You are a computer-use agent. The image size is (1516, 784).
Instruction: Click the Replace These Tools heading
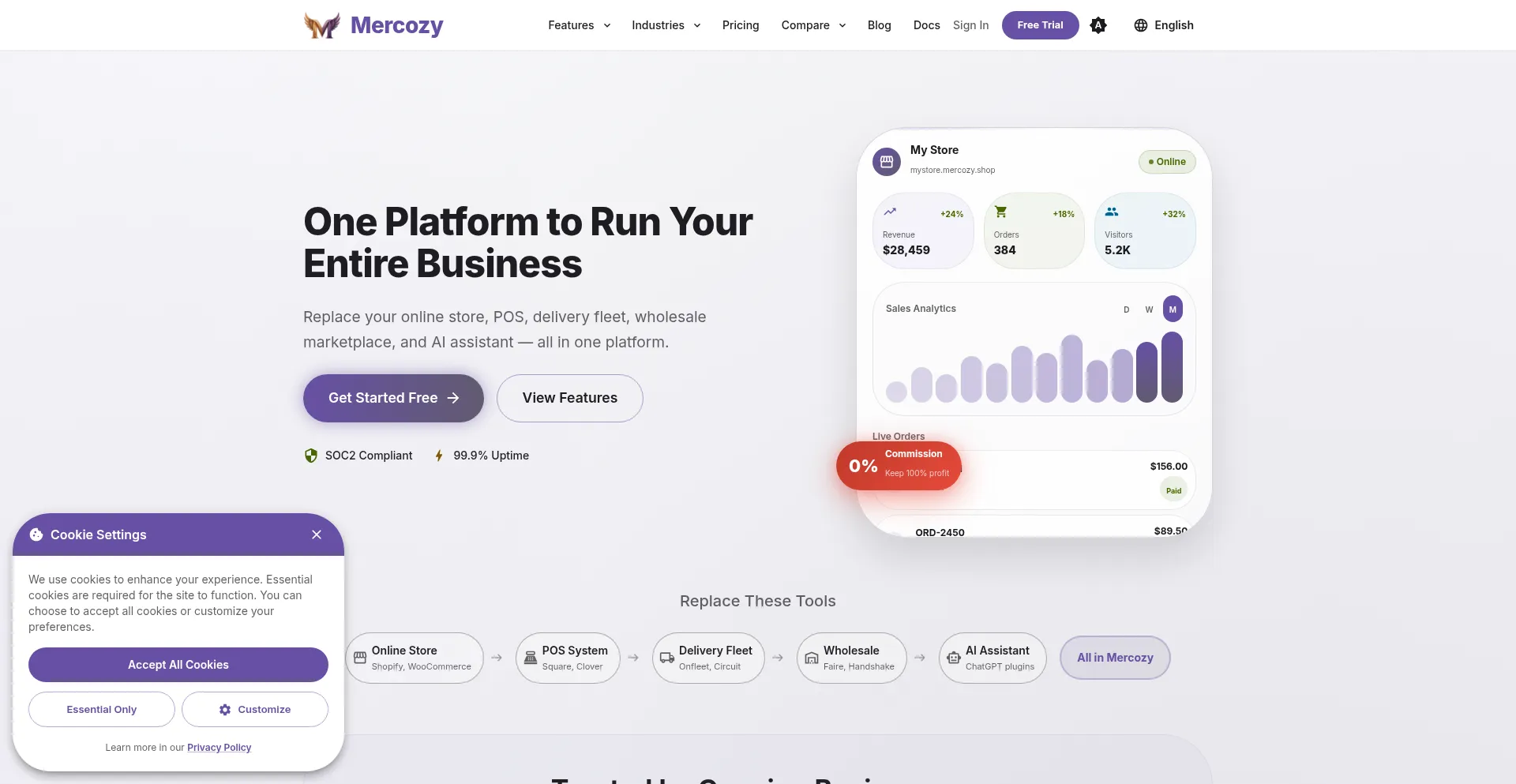pos(758,601)
